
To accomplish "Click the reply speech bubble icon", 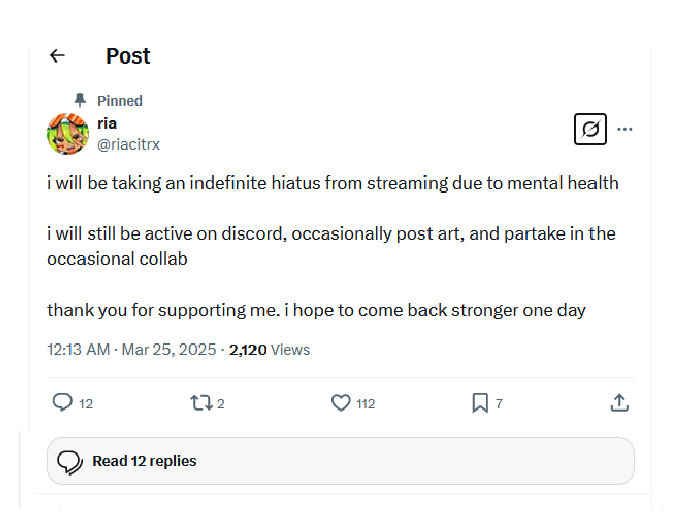I will [63, 402].
